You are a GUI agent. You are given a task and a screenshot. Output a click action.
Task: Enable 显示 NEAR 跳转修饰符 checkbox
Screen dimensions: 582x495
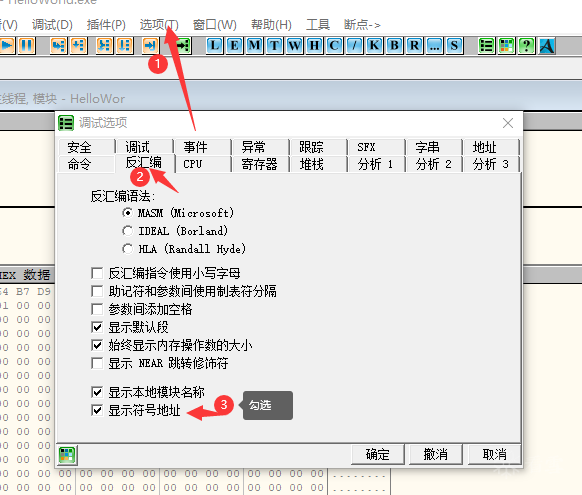point(97,363)
